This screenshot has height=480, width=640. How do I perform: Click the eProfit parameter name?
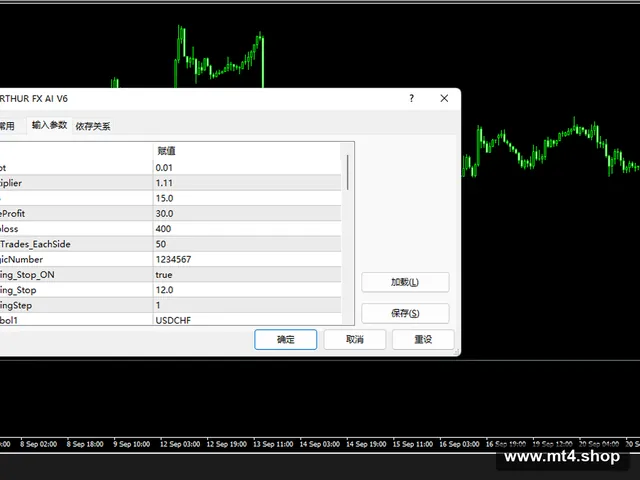(12, 213)
